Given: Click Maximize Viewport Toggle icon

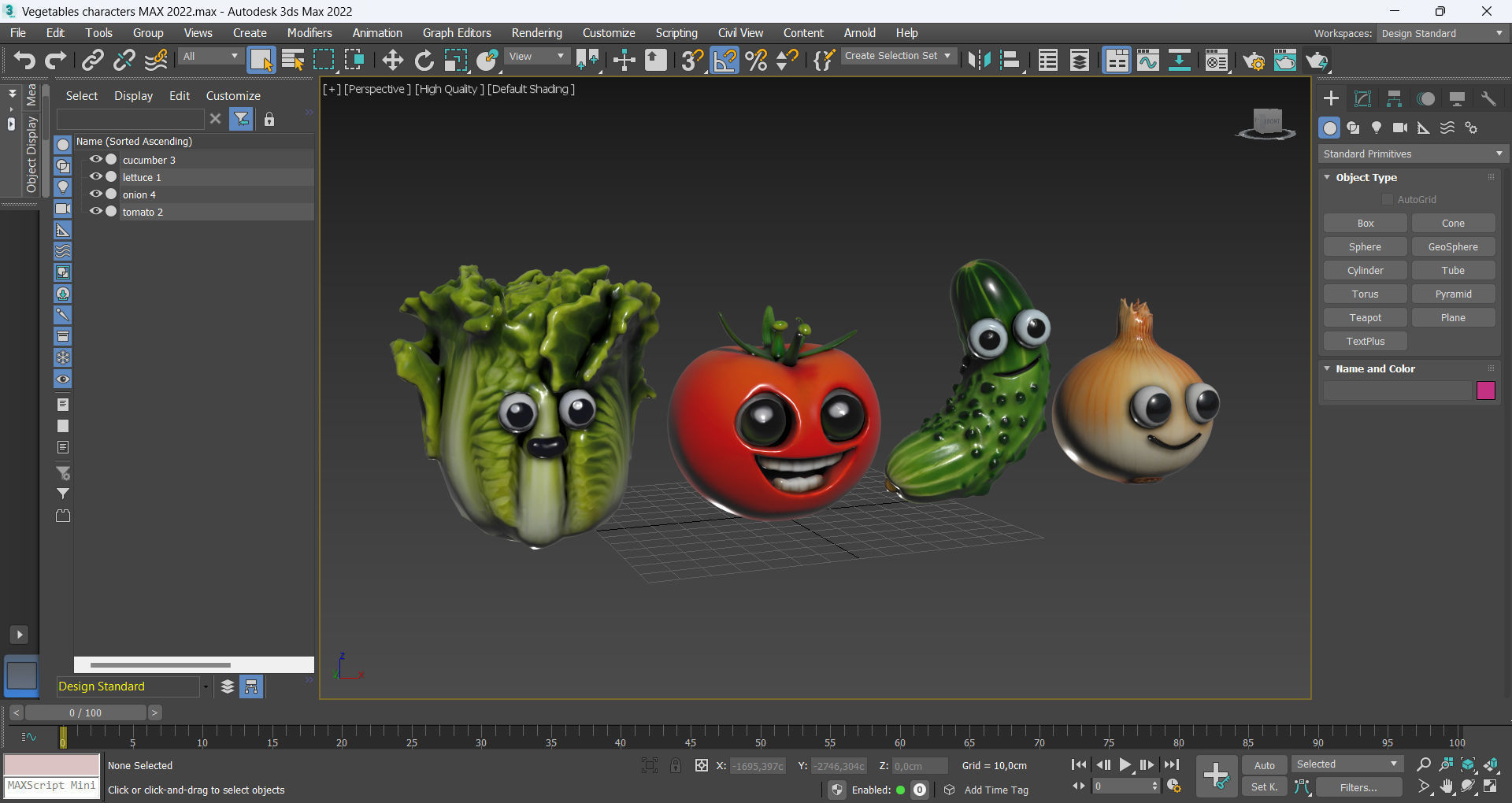Looking at the screenshot, I should [x=1491, y=786].
